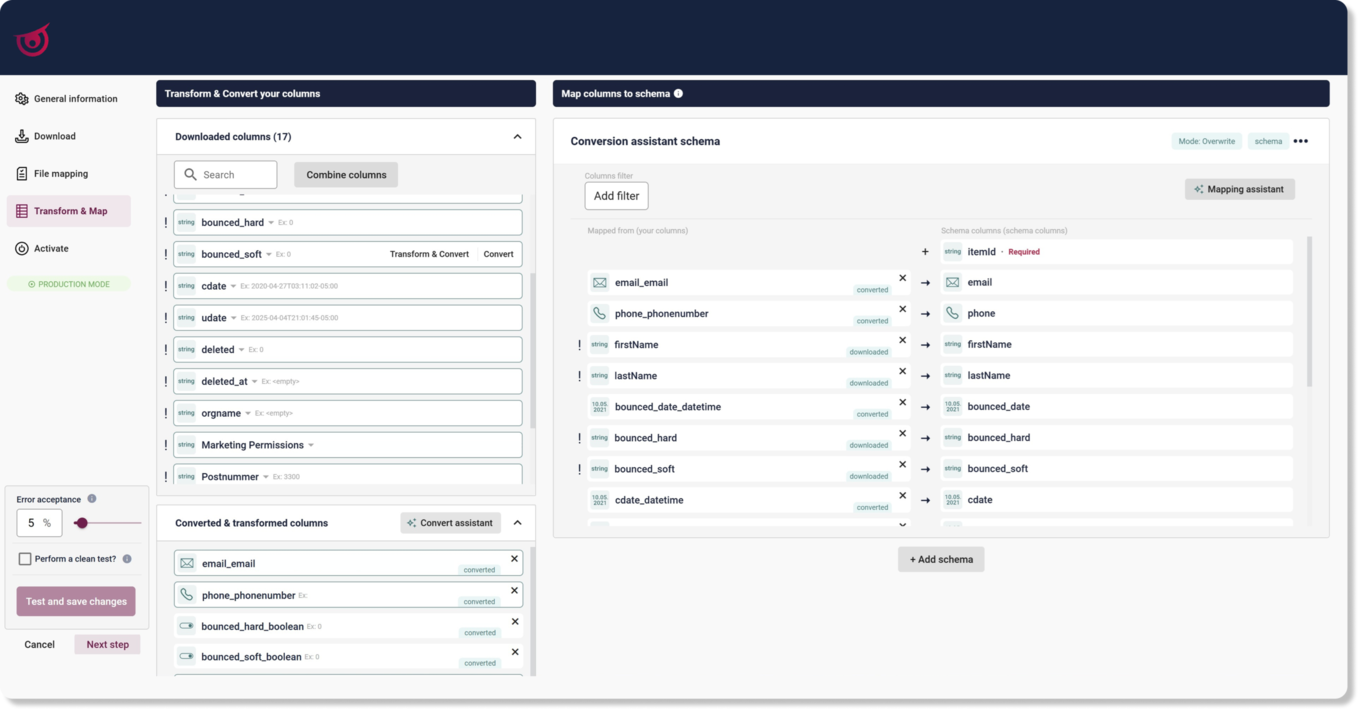The height and width of the screenshot is (715, 1360).
Task: Click Cancel
Action: click(40, 645)
